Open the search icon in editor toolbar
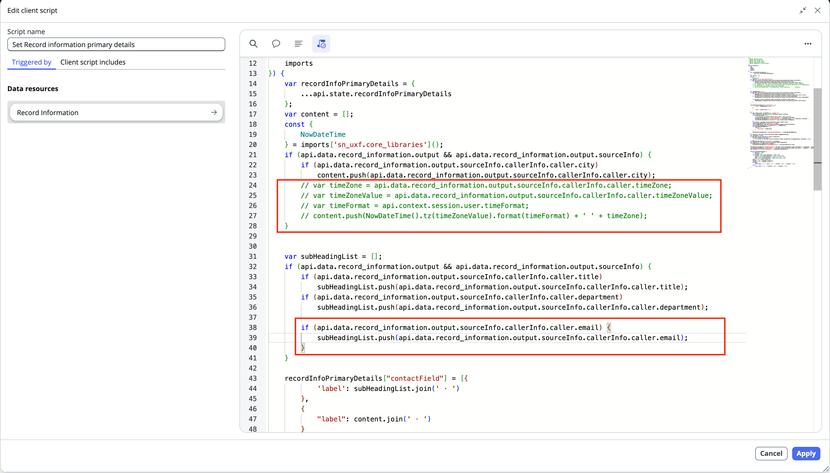The width and height of the screenshot is (830, 473). coord(254,44)
